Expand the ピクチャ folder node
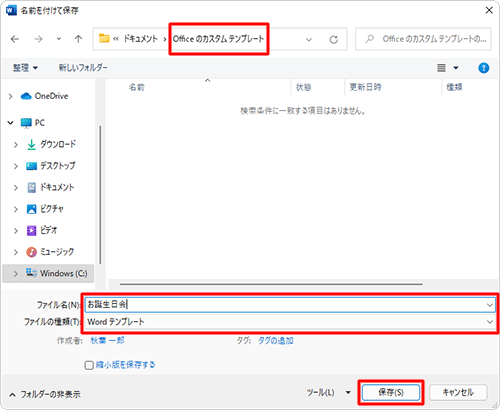Screen dimensions: 500x410 [16, 209]
